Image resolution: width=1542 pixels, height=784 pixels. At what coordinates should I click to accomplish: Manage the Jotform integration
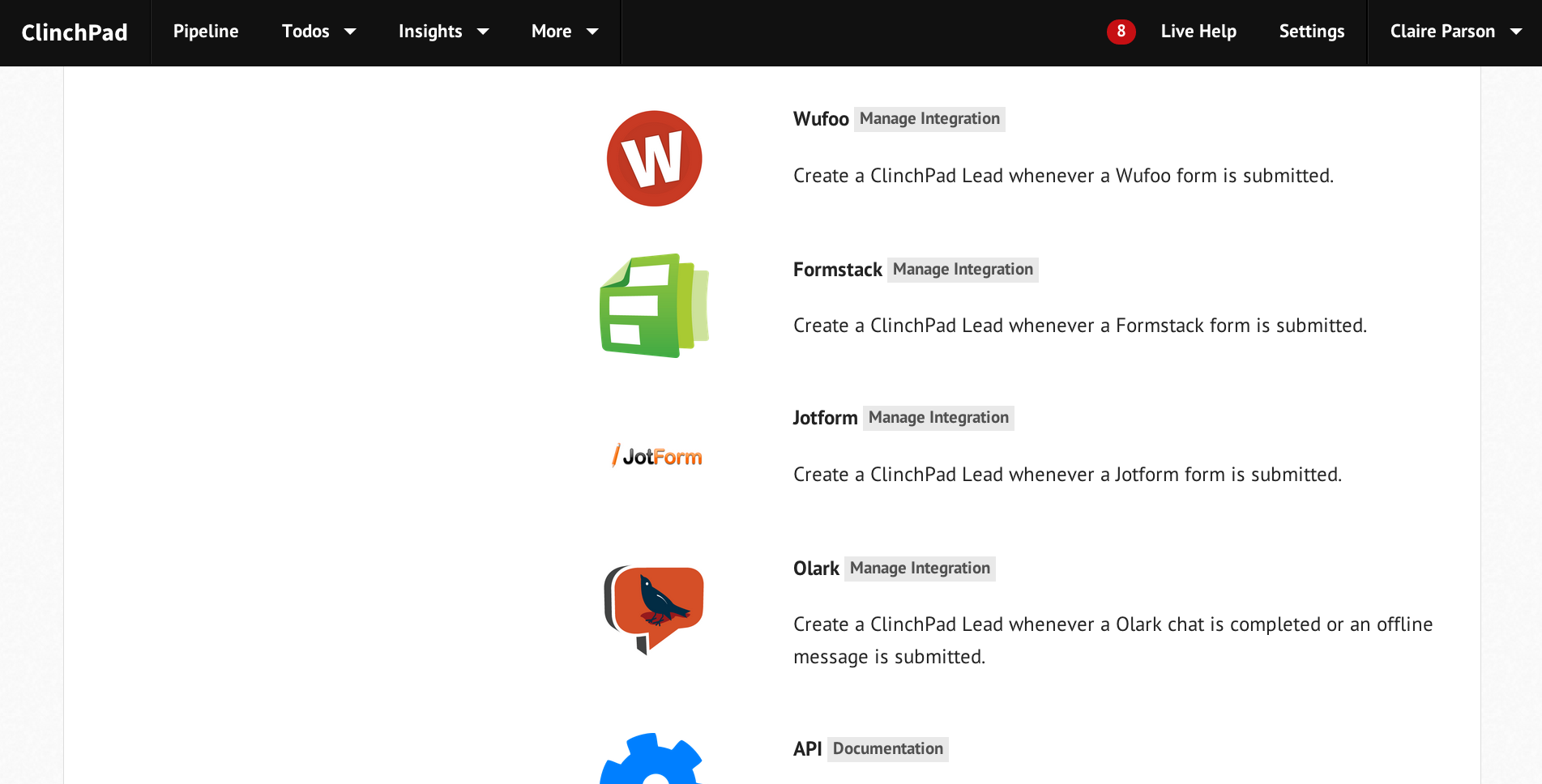point(938,418)
